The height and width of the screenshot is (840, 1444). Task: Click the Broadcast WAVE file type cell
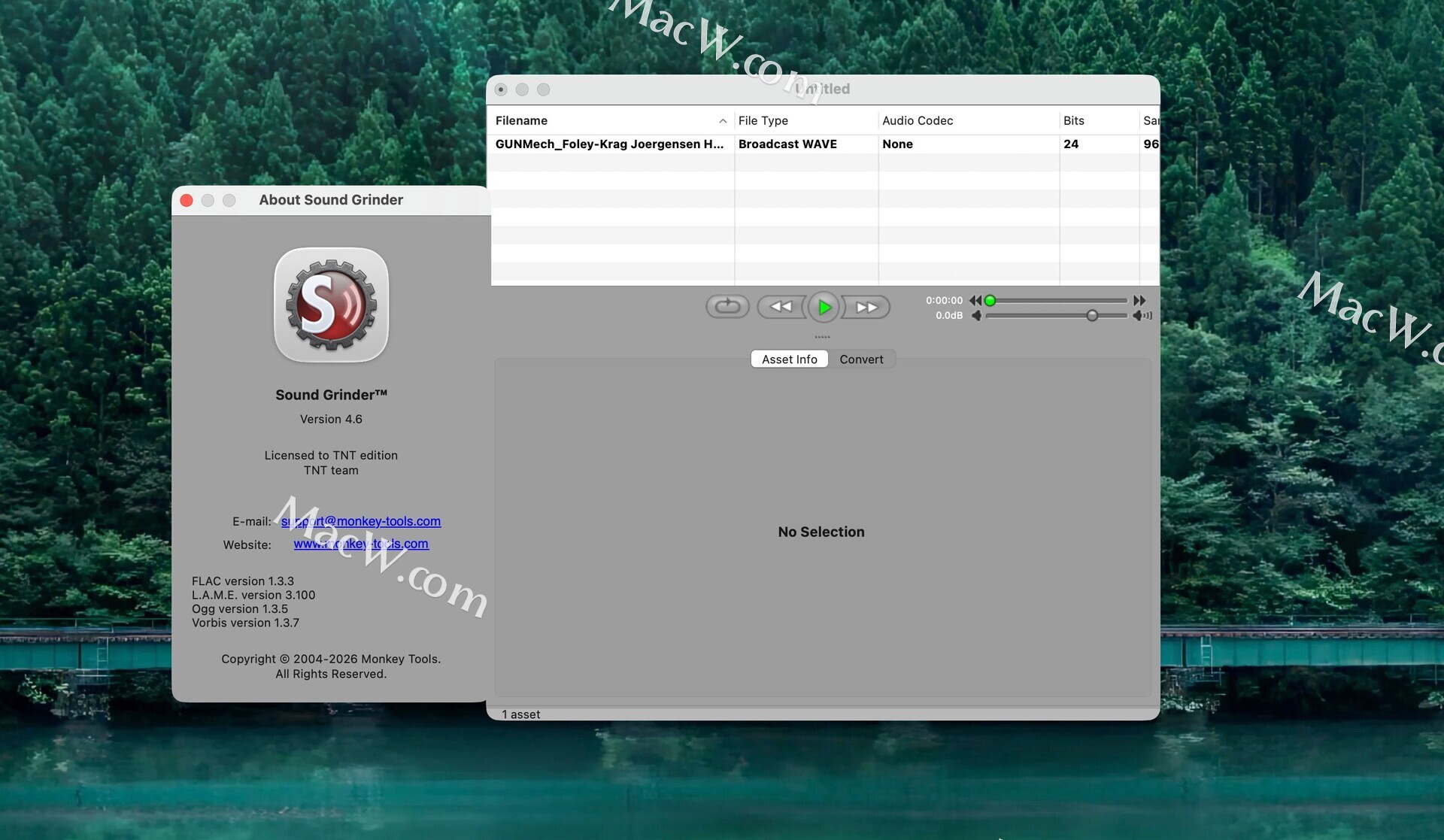click(787, 144)
